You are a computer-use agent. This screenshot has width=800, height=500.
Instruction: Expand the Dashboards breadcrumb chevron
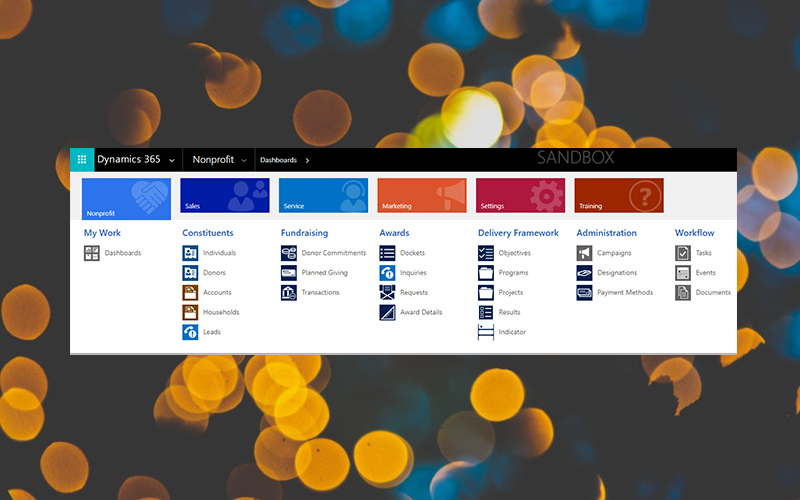307,161
